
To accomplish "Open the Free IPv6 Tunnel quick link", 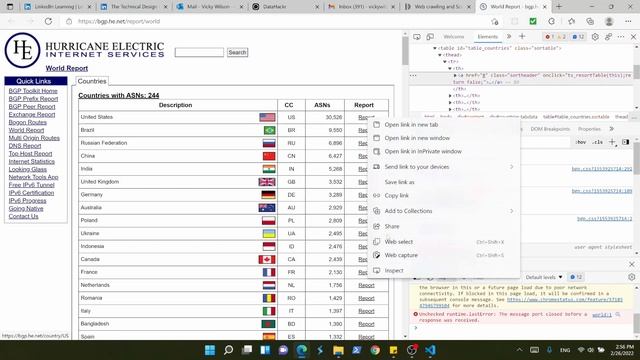I will (31, 185).
